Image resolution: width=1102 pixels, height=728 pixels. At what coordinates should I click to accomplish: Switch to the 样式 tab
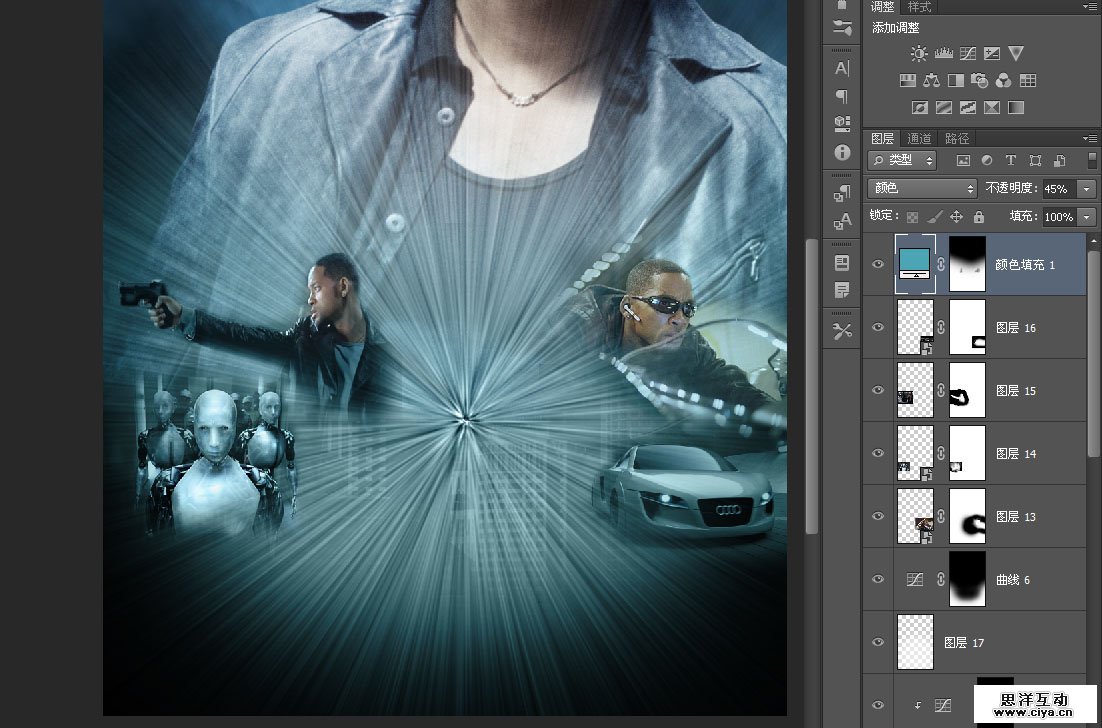(x=919, y=6)
